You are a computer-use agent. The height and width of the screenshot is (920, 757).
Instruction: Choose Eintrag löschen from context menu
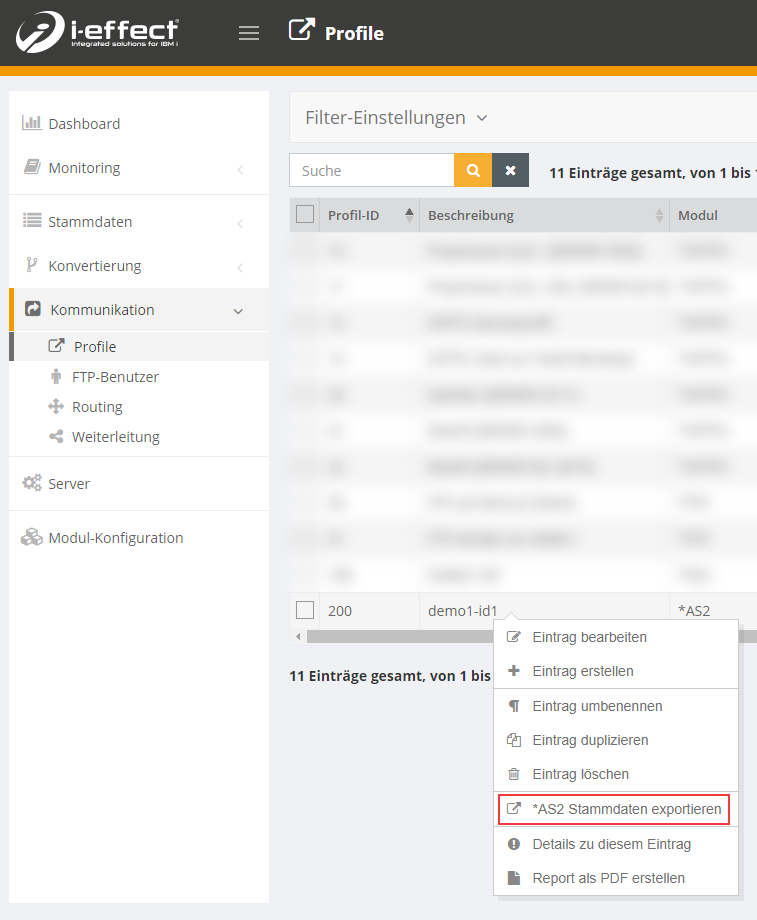tap(580, 774)
